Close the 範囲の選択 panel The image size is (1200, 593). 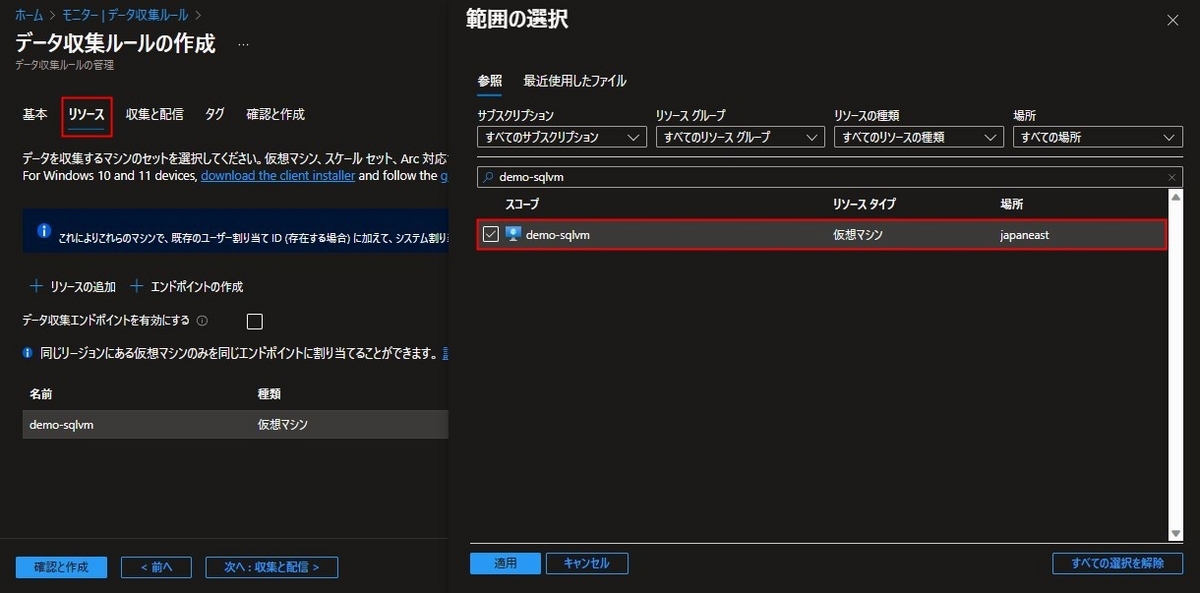click(x=1173, y=20)
